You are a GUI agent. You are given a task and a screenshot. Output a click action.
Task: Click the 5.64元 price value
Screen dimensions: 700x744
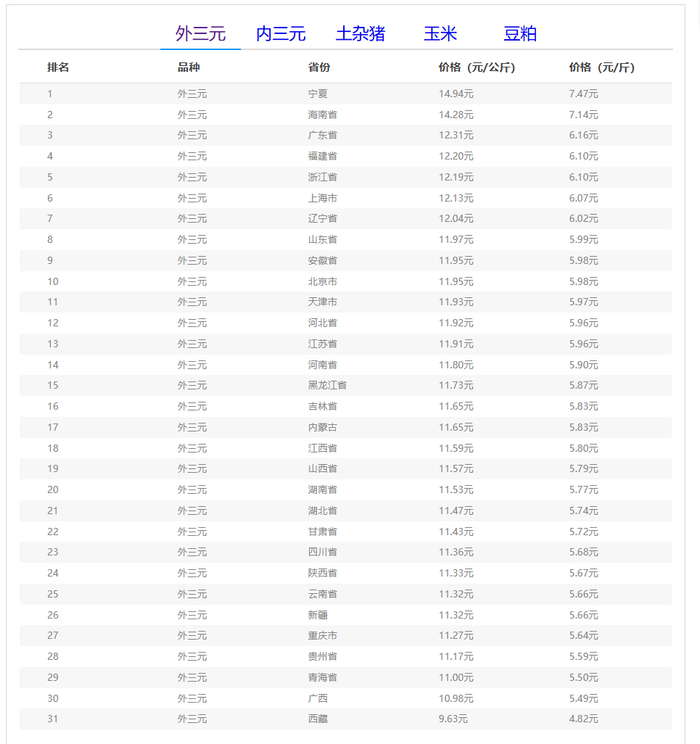[x=583, y=635]
